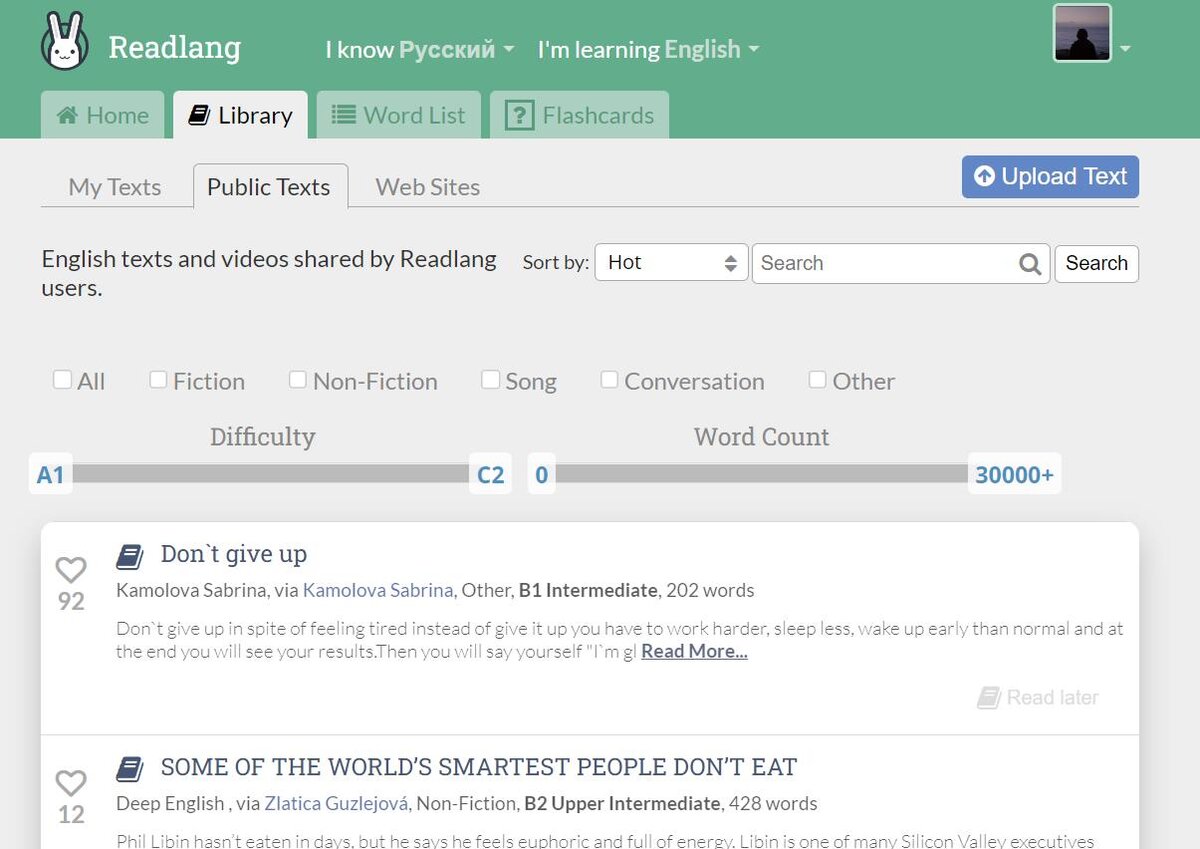The height and width of the screenshot is (849, 1200).
Task: Click the Read More... link
Action: click(694, 652)
